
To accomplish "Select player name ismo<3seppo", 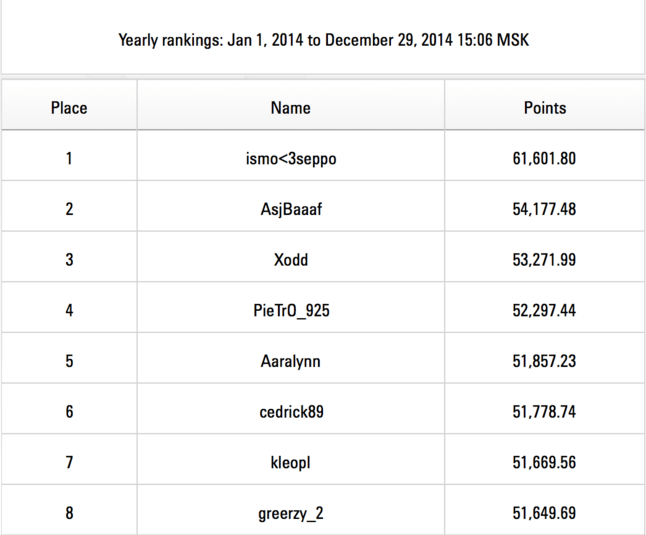I will point(290,158).
